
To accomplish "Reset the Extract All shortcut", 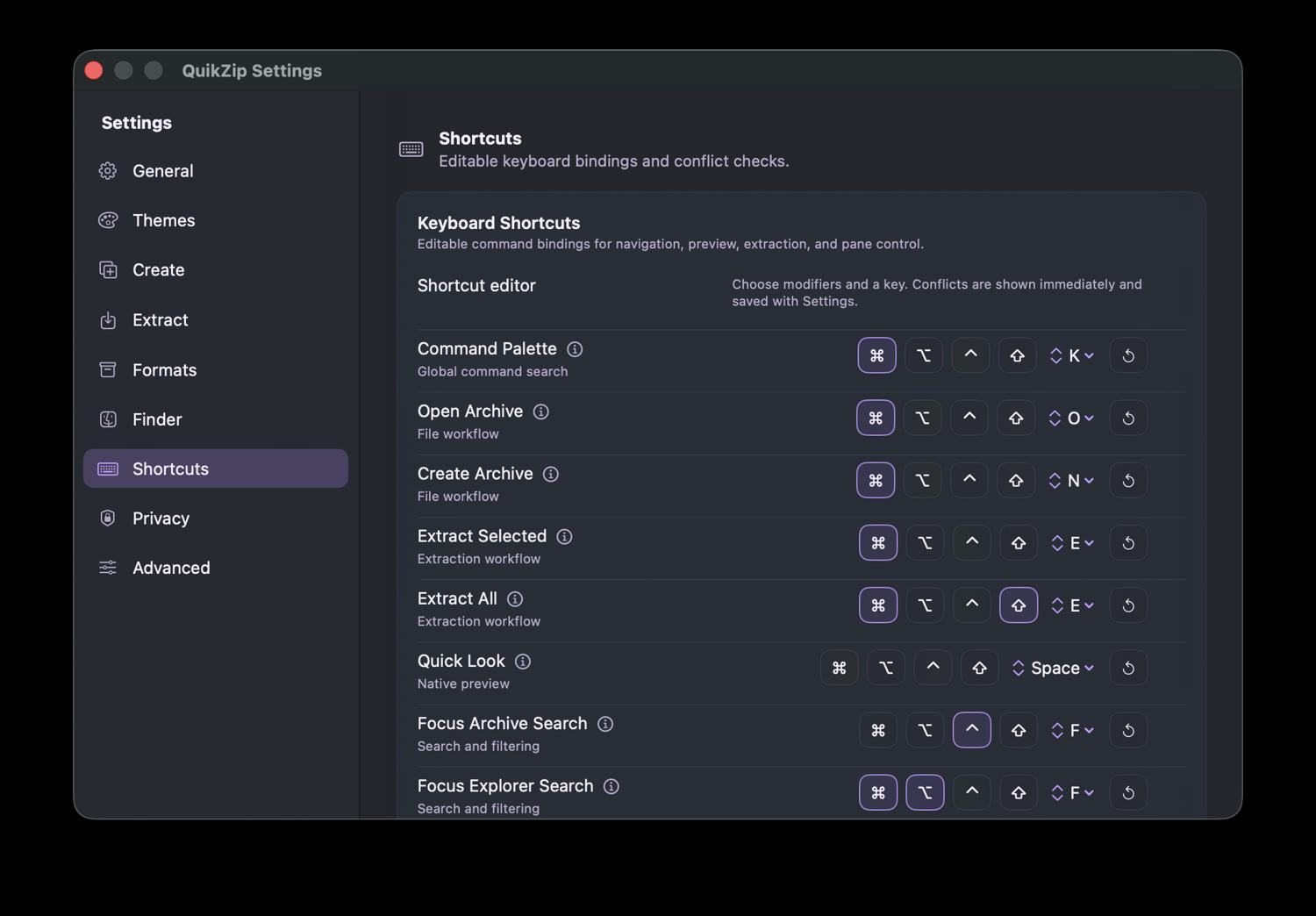I will (1128, 605).
